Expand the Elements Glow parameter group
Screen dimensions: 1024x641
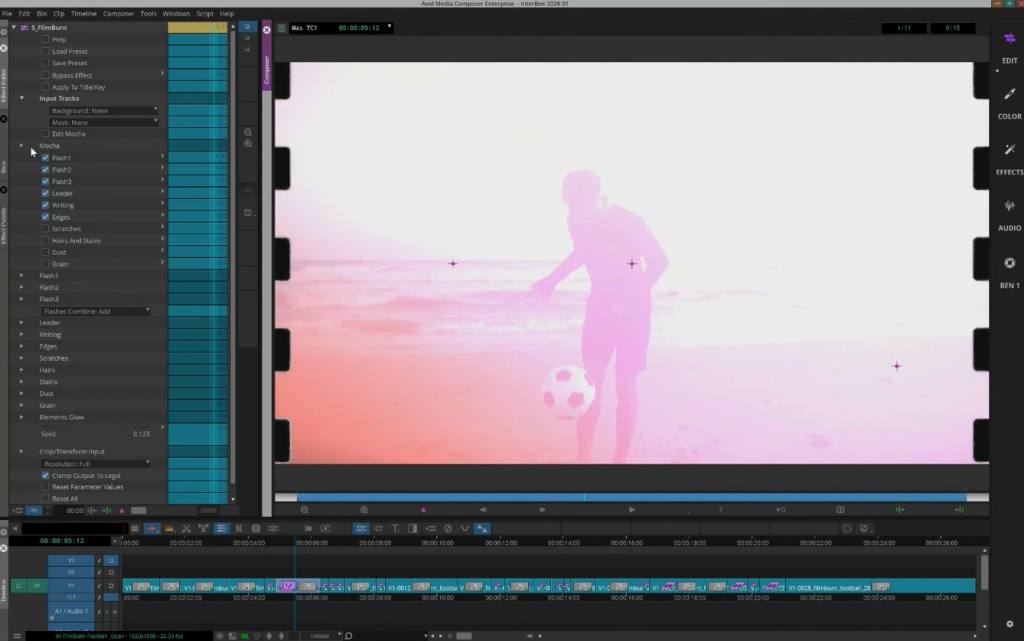(21, 417)
